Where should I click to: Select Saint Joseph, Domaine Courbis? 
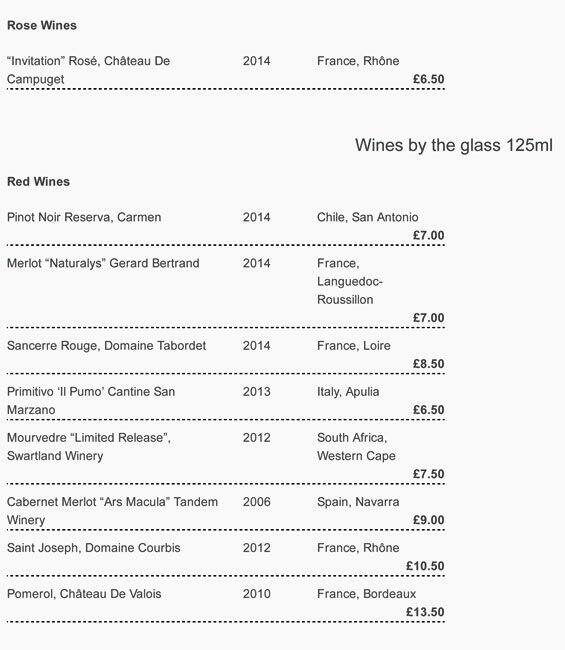94,548
